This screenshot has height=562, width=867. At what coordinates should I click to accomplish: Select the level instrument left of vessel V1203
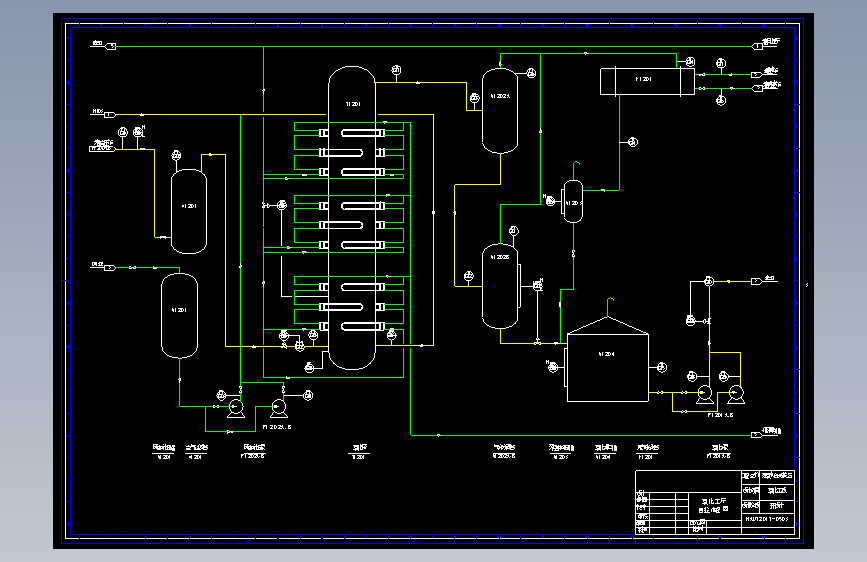[551, 201]
